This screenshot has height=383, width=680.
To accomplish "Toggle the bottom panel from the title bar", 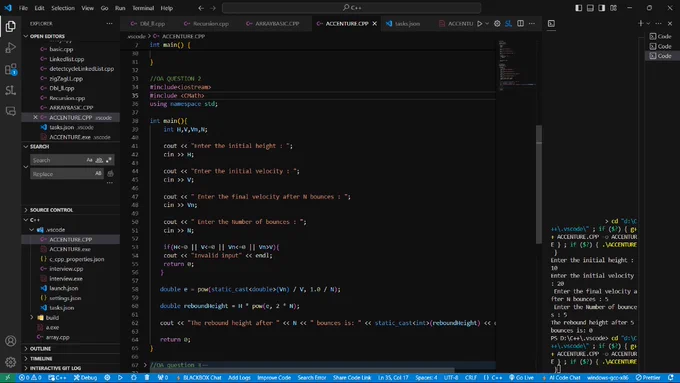I will pyautogui.click(x=590, y=8).
